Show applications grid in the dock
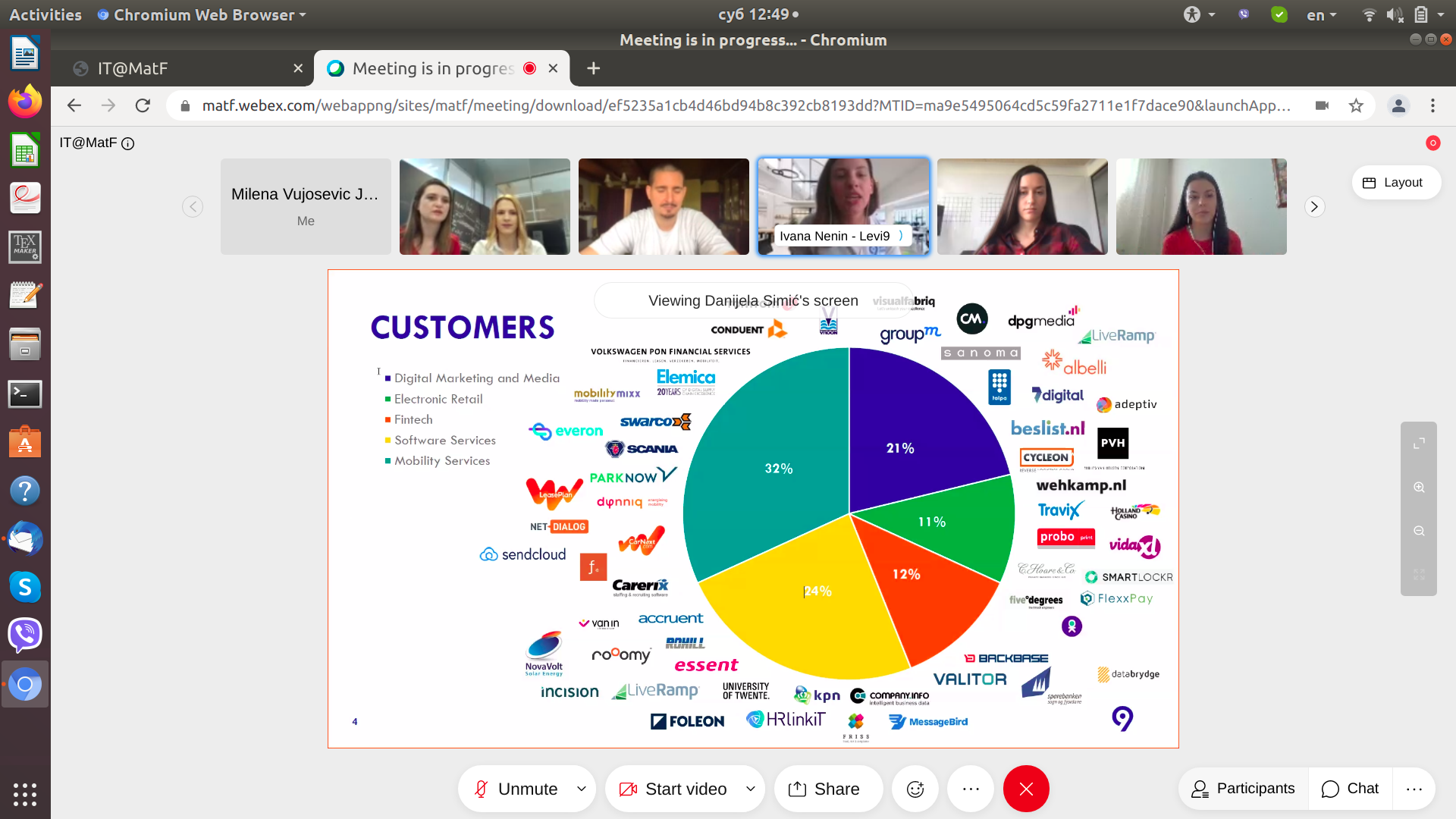The height and width of the screenshot is (819, 1456). [x=25, y=794]
